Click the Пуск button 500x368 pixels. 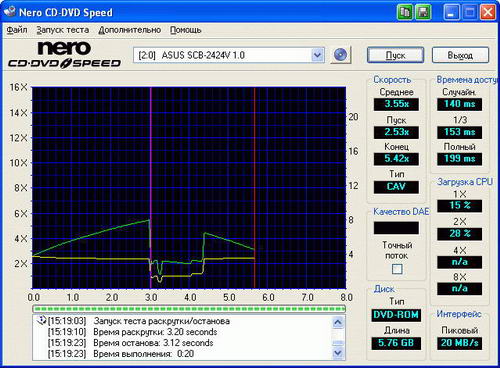(x=395, y=55)
